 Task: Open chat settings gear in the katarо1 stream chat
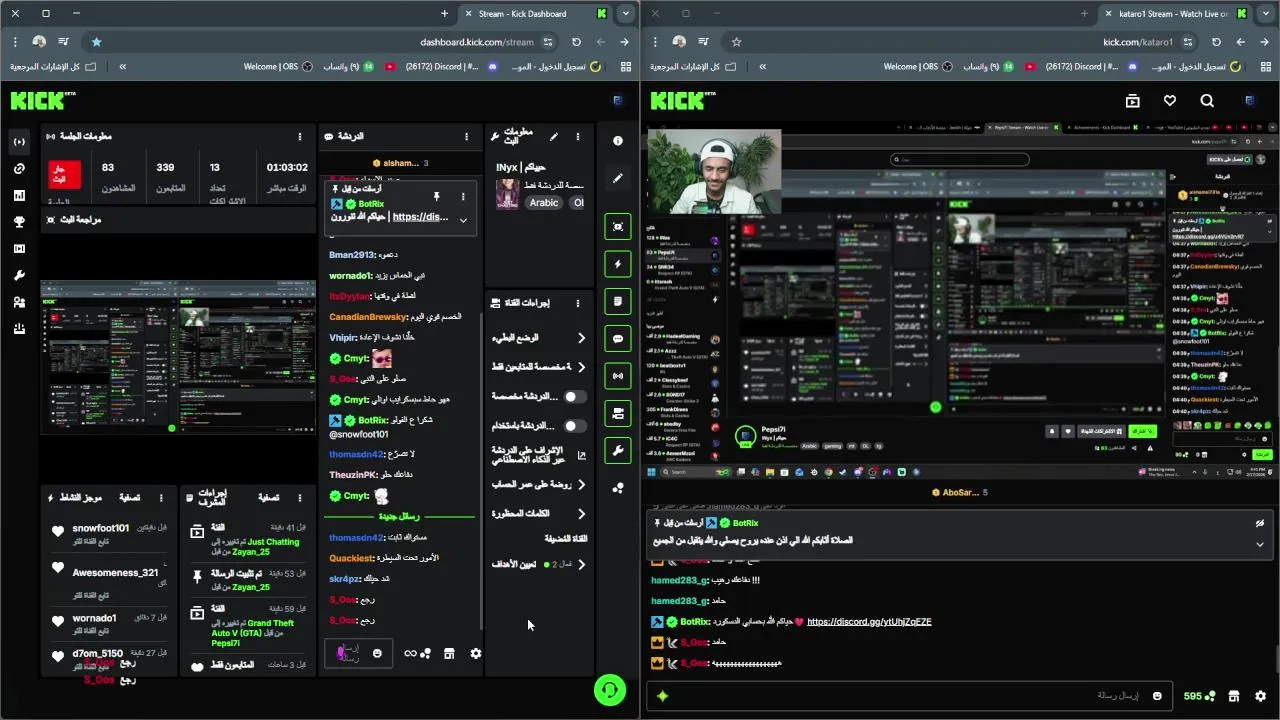[x=1260, y=696]
